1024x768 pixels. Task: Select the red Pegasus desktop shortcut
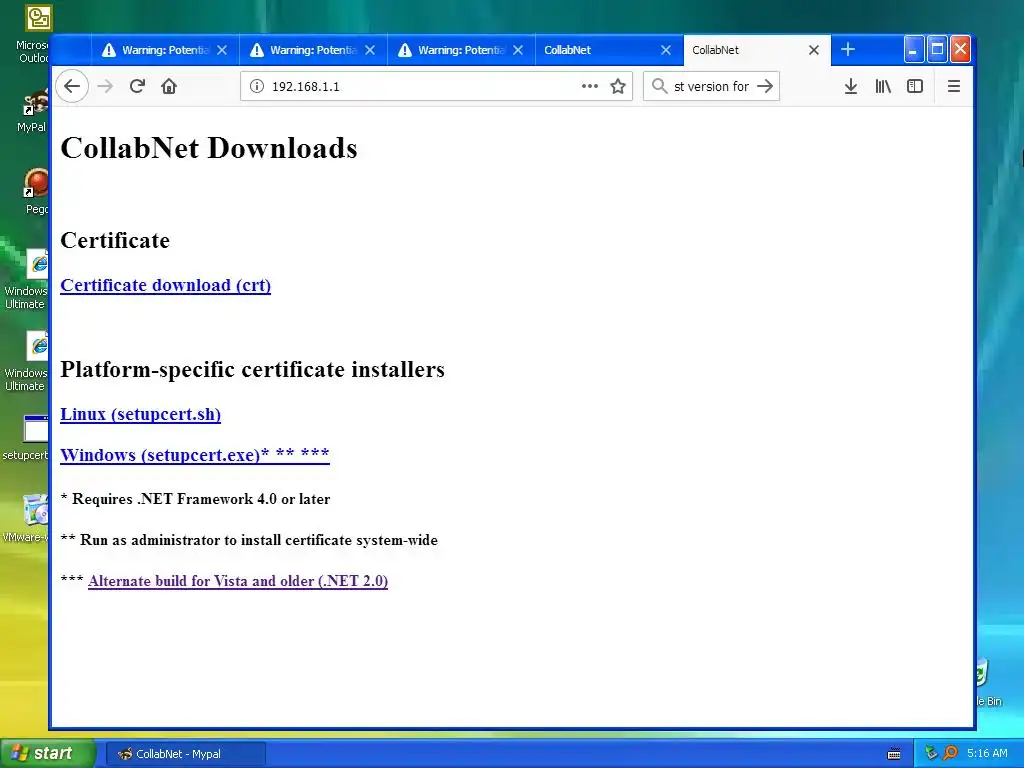click(x=37, y=191)
